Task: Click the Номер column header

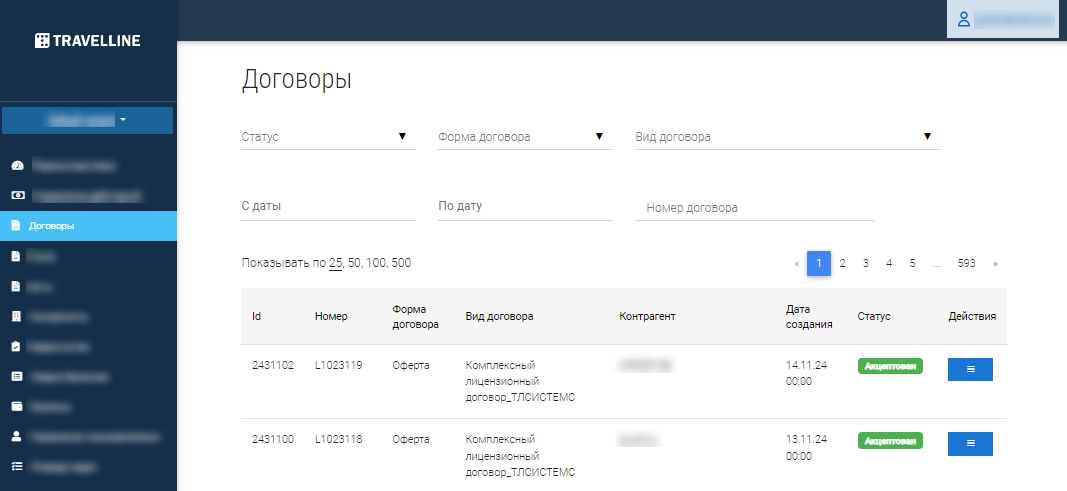Action: (x=331, y=316)
